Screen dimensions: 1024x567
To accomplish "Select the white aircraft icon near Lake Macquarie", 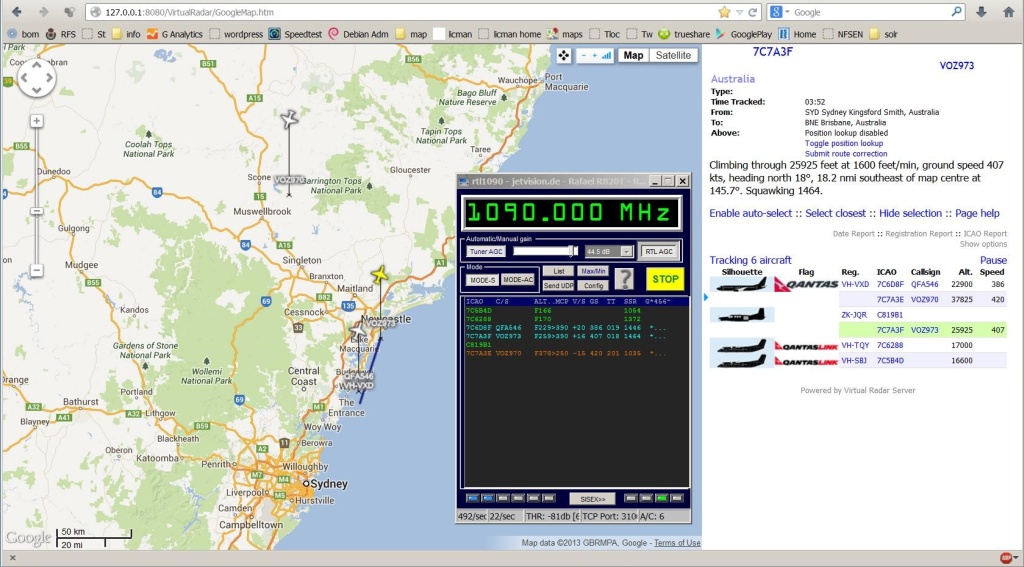I will [357, 331].
